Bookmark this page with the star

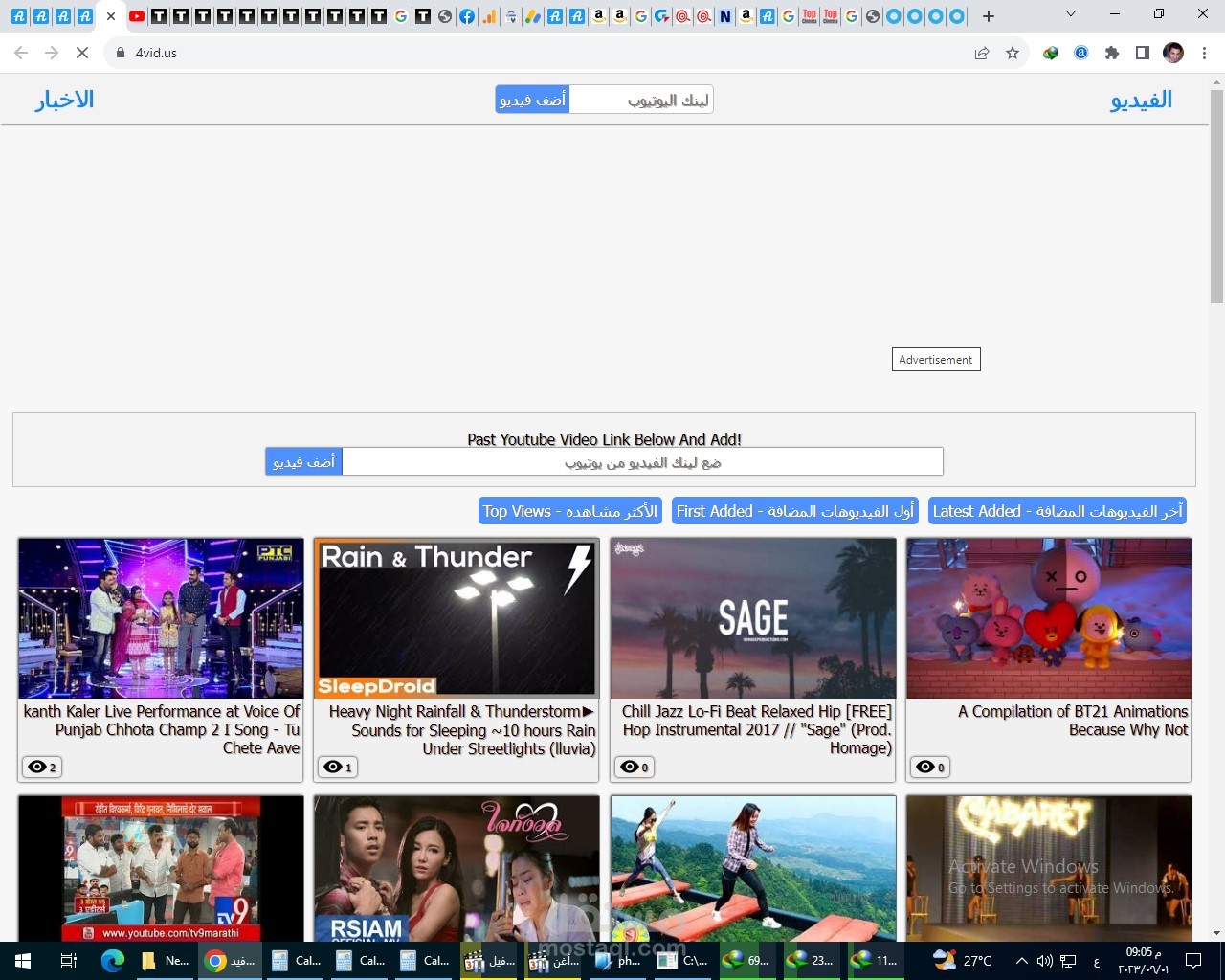(1013, 53)
